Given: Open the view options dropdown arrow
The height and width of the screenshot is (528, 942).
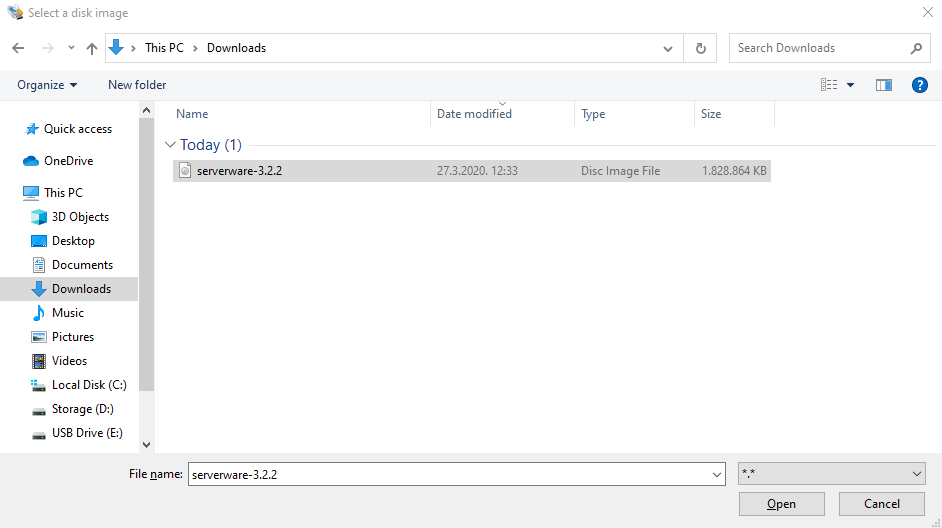Looking at the screenshot, I should [x=851, y=85].
